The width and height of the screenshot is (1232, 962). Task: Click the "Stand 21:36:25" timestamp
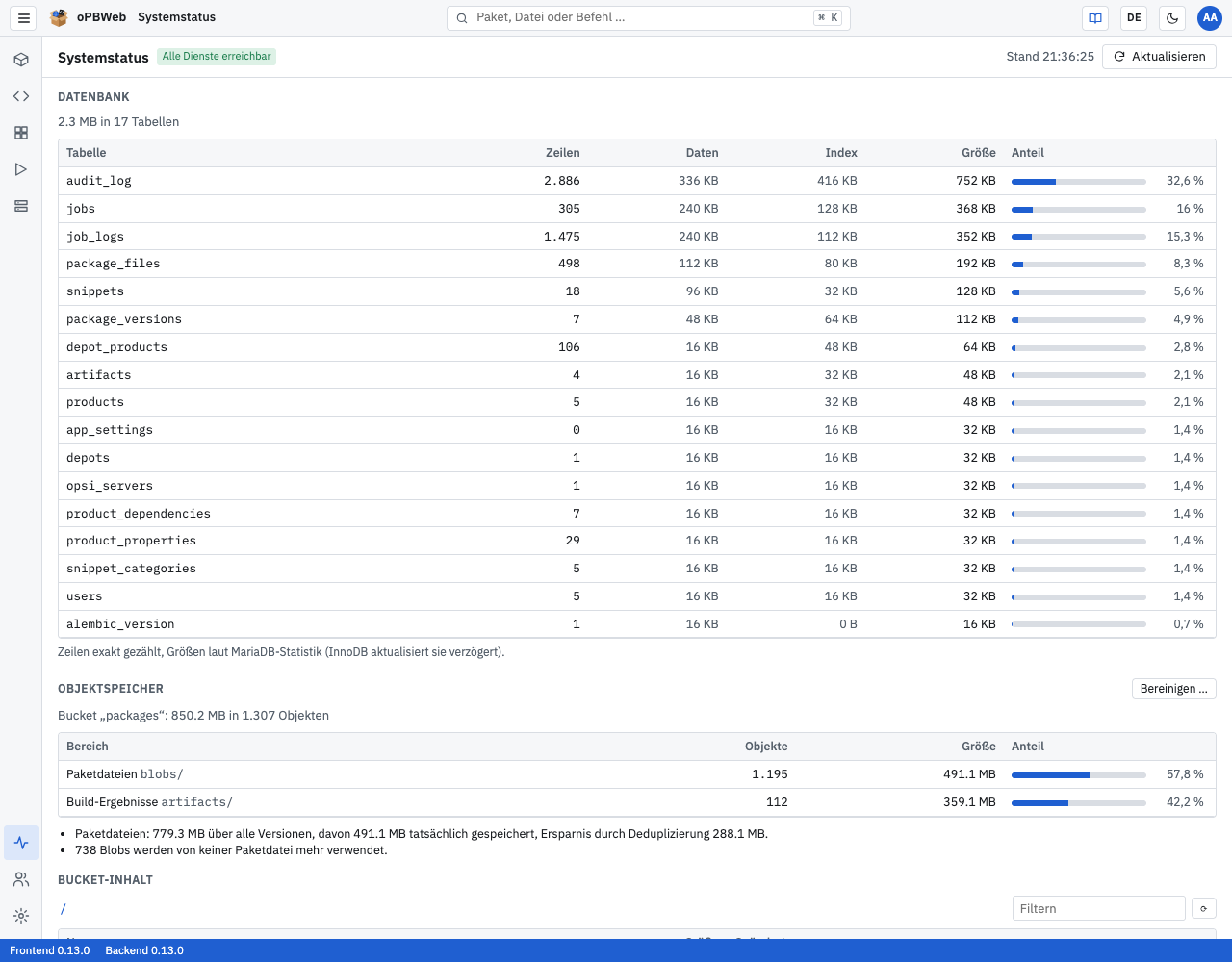1050,57
